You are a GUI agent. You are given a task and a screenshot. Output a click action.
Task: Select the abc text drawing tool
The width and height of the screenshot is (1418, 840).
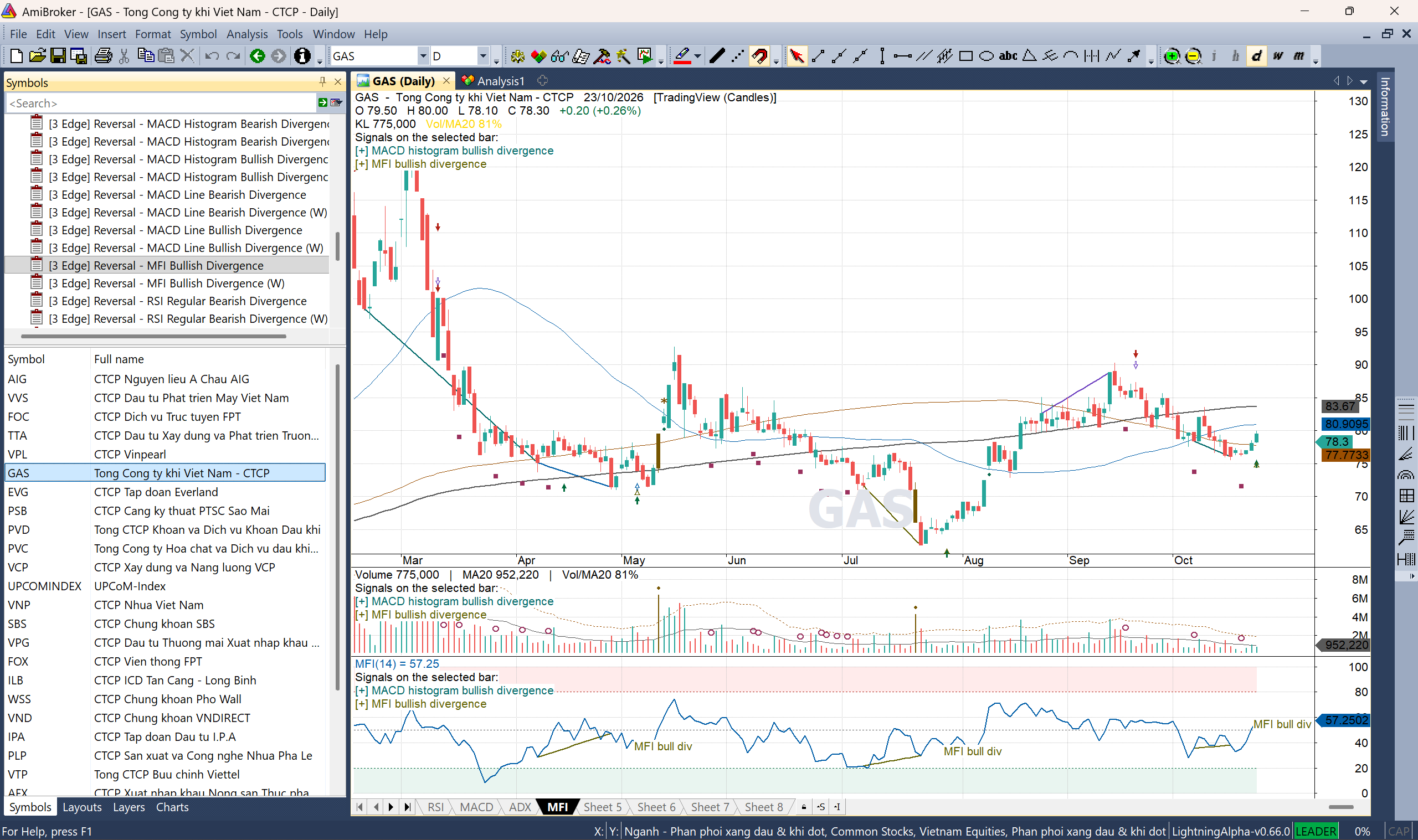[1008, 56]
